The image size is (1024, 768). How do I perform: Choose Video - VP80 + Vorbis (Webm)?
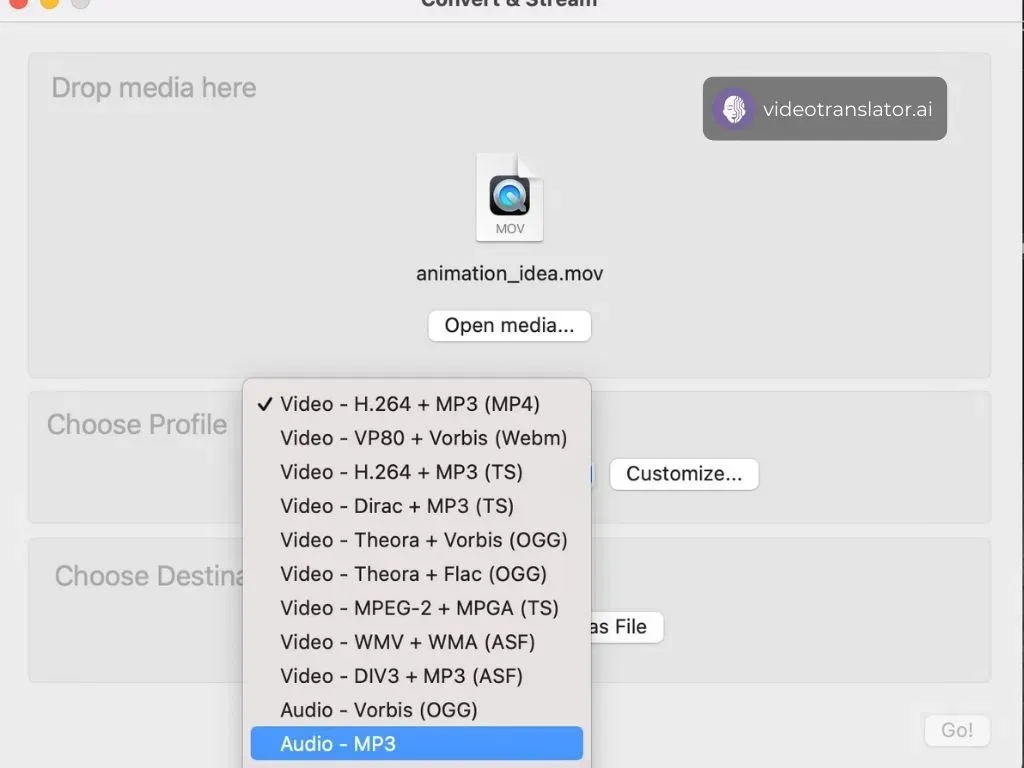point(417,438)
